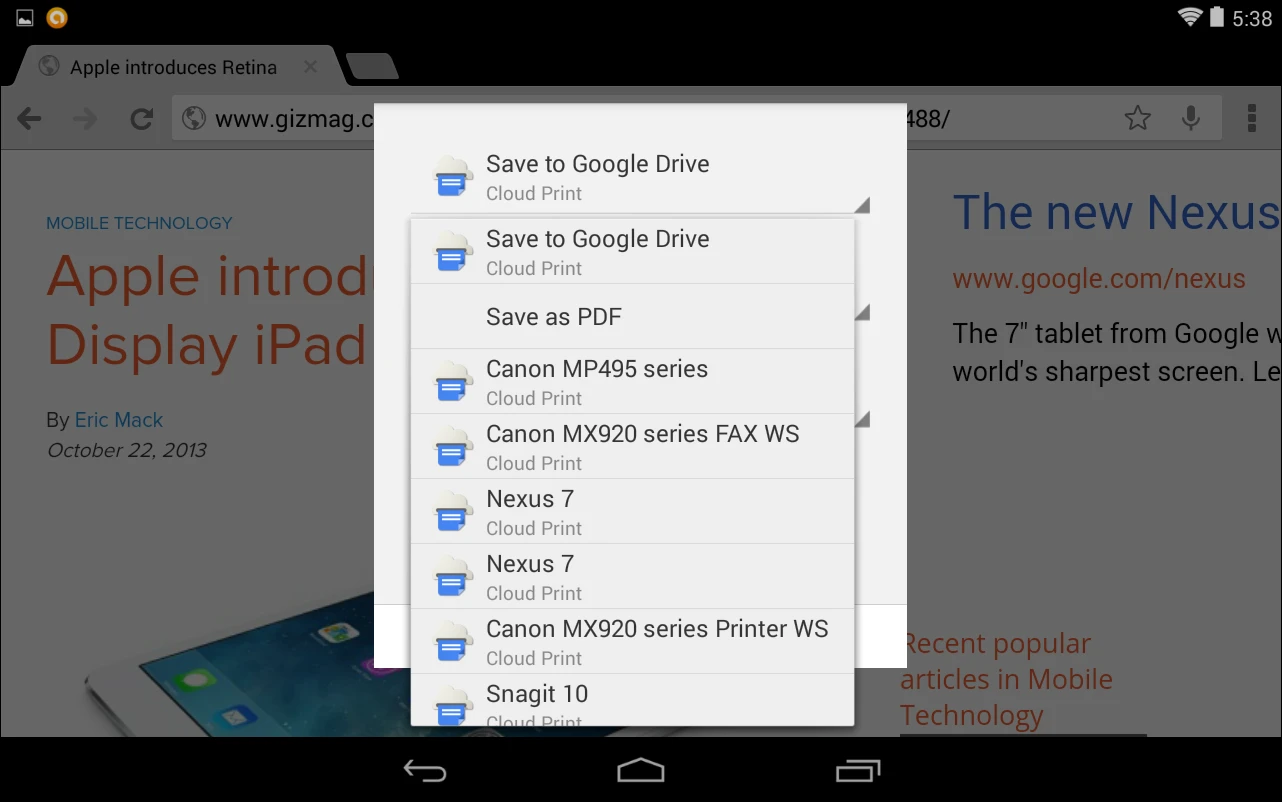Click the October 22, 2013 date text

point(127,450)
